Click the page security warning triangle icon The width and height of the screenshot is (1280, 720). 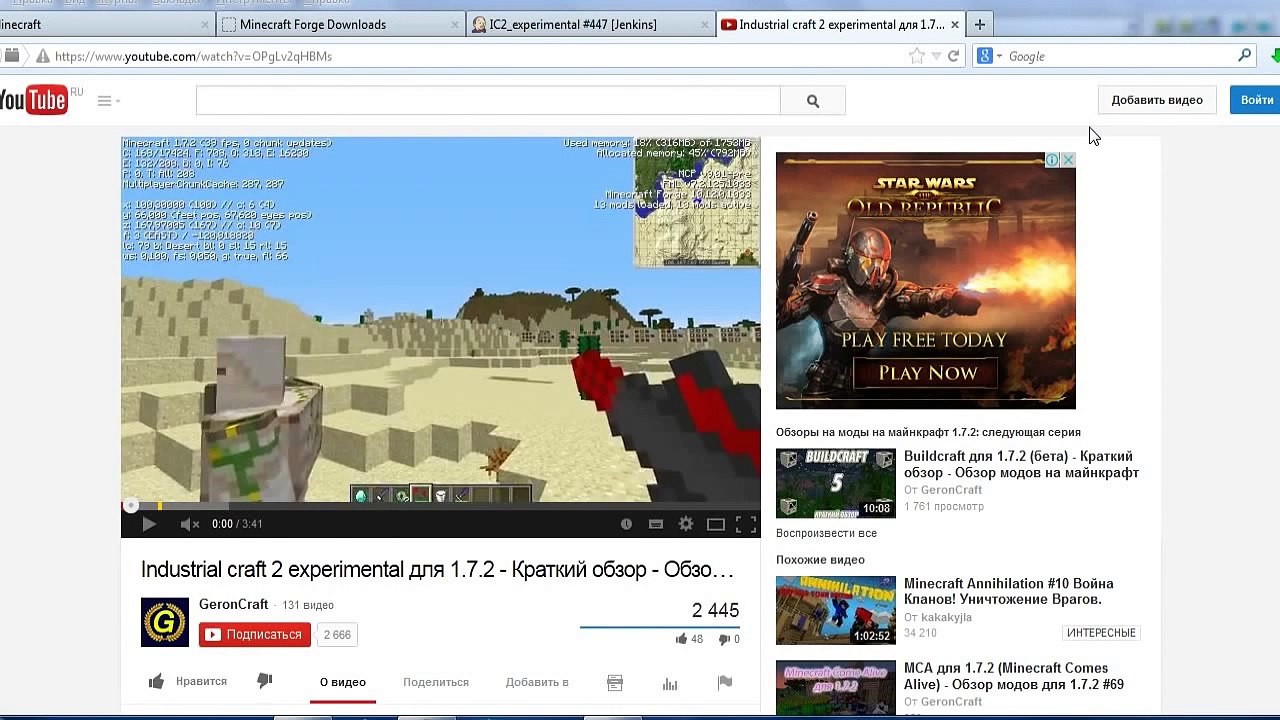43,57
